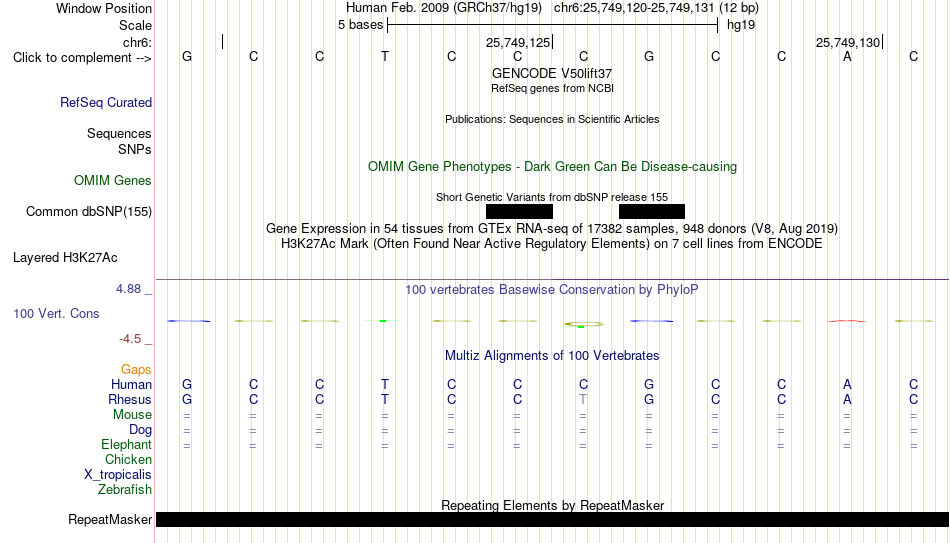Click the 4.88 PhyloP upper range value
Image resolution: width=950 pixels, height=543 pixels.
128,289
